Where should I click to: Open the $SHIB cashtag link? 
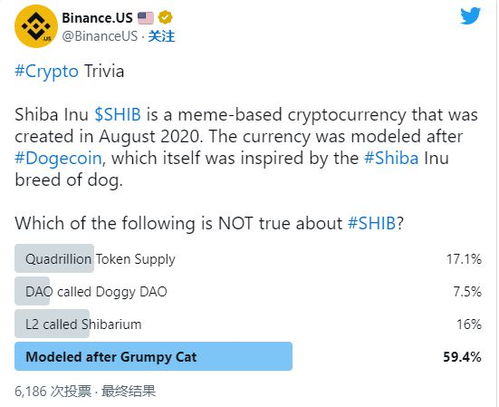[118, 114]
